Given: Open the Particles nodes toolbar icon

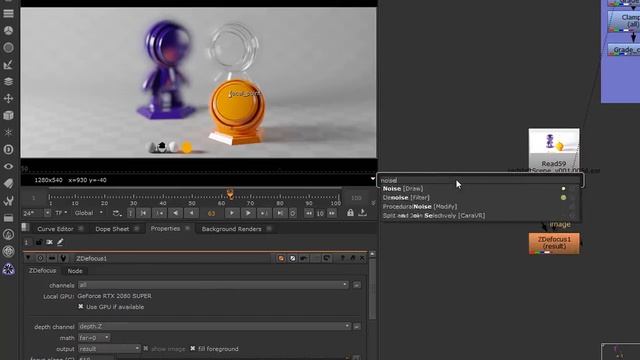Looking at the screenshot, I should (x=8, y=132).
